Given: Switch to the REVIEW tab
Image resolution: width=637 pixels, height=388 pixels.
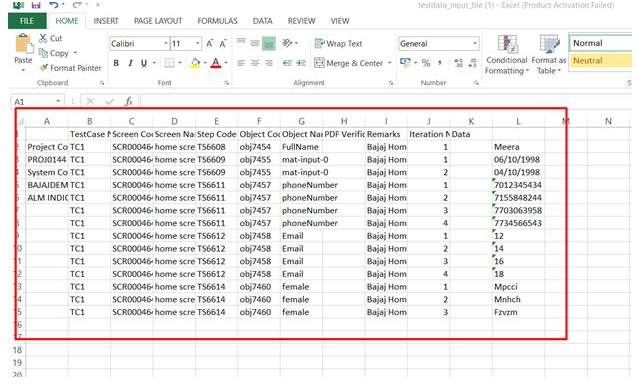Looking at the screenshot, I should coord(301,21).
